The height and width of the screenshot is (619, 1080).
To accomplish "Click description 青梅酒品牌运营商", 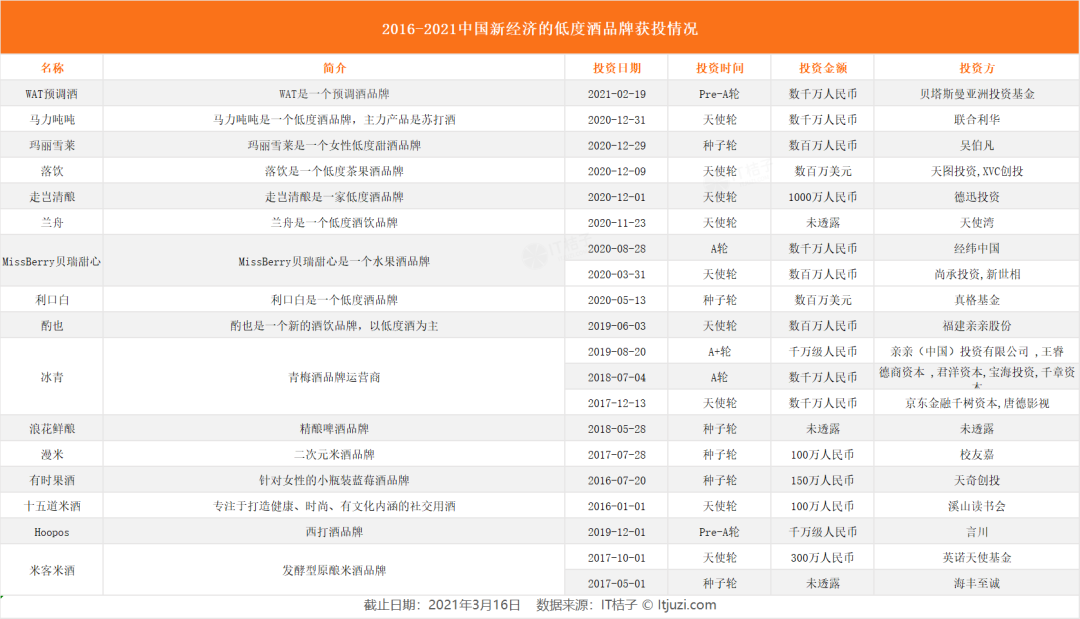I will (334, 377).
